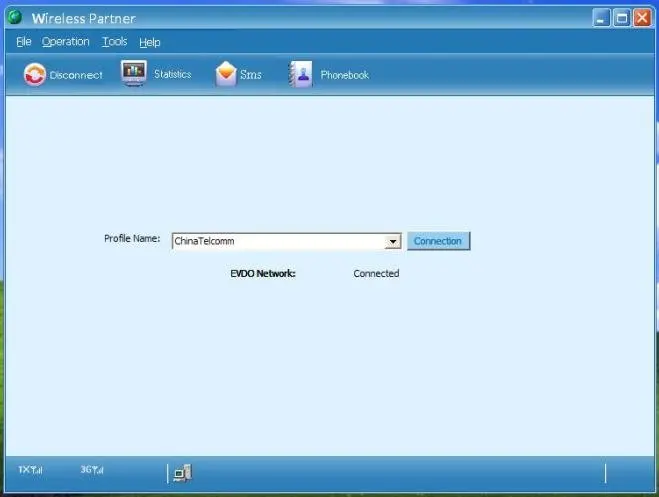Maximize the Wireless Partner window
659x497 pixels.
pos(622,18)
